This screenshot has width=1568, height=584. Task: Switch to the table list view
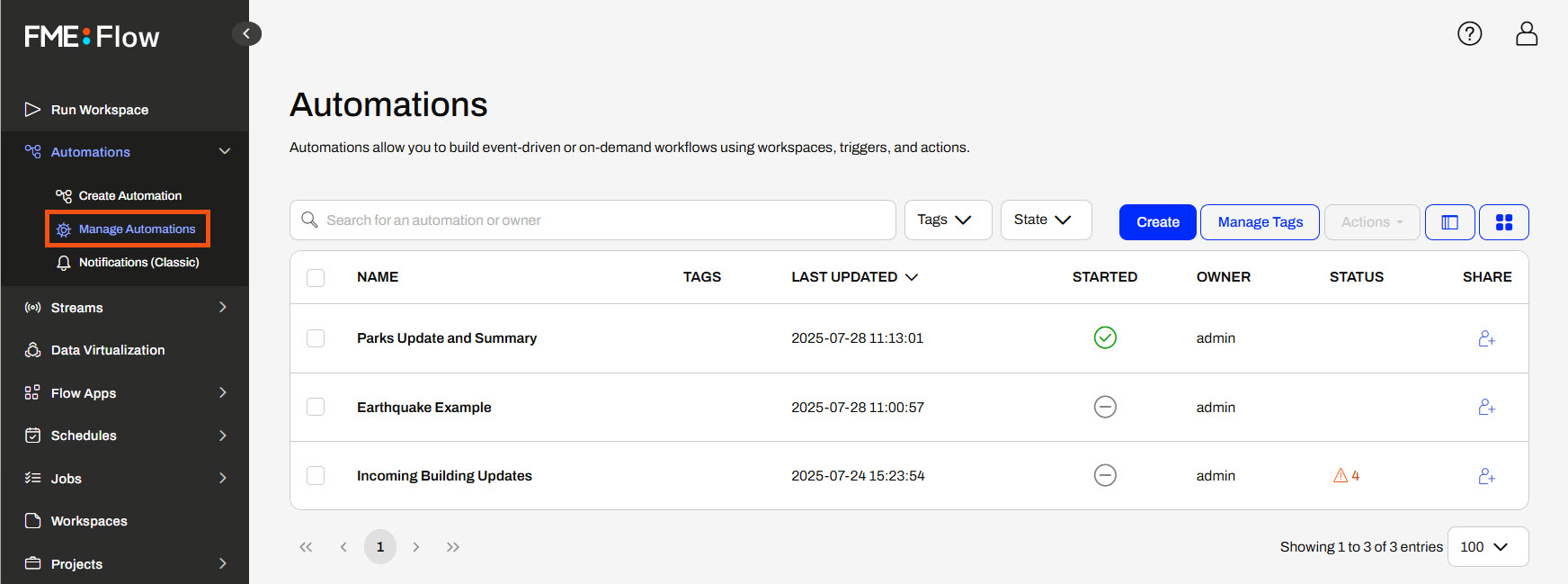pos(1449,222)
